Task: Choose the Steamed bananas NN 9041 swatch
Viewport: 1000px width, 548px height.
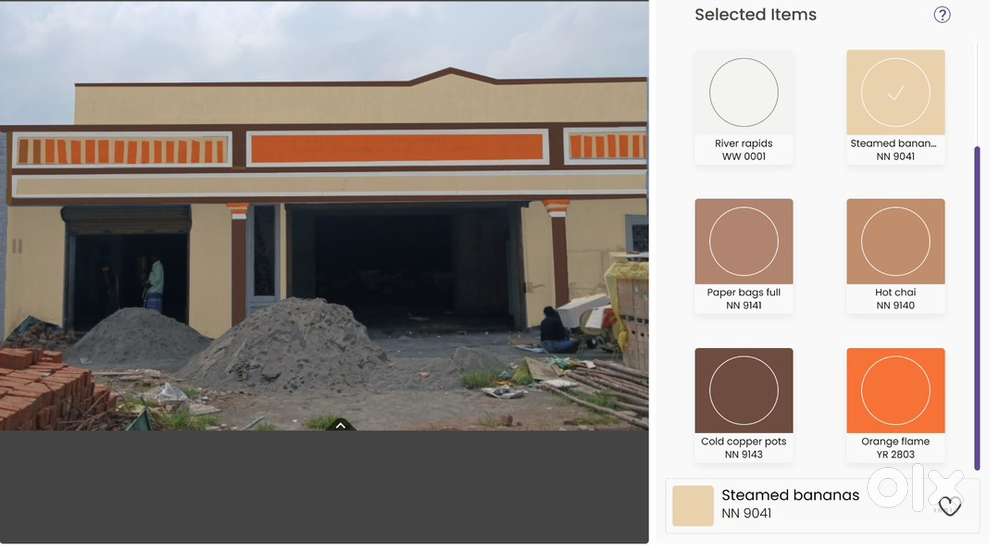Action: coord(895,107)
